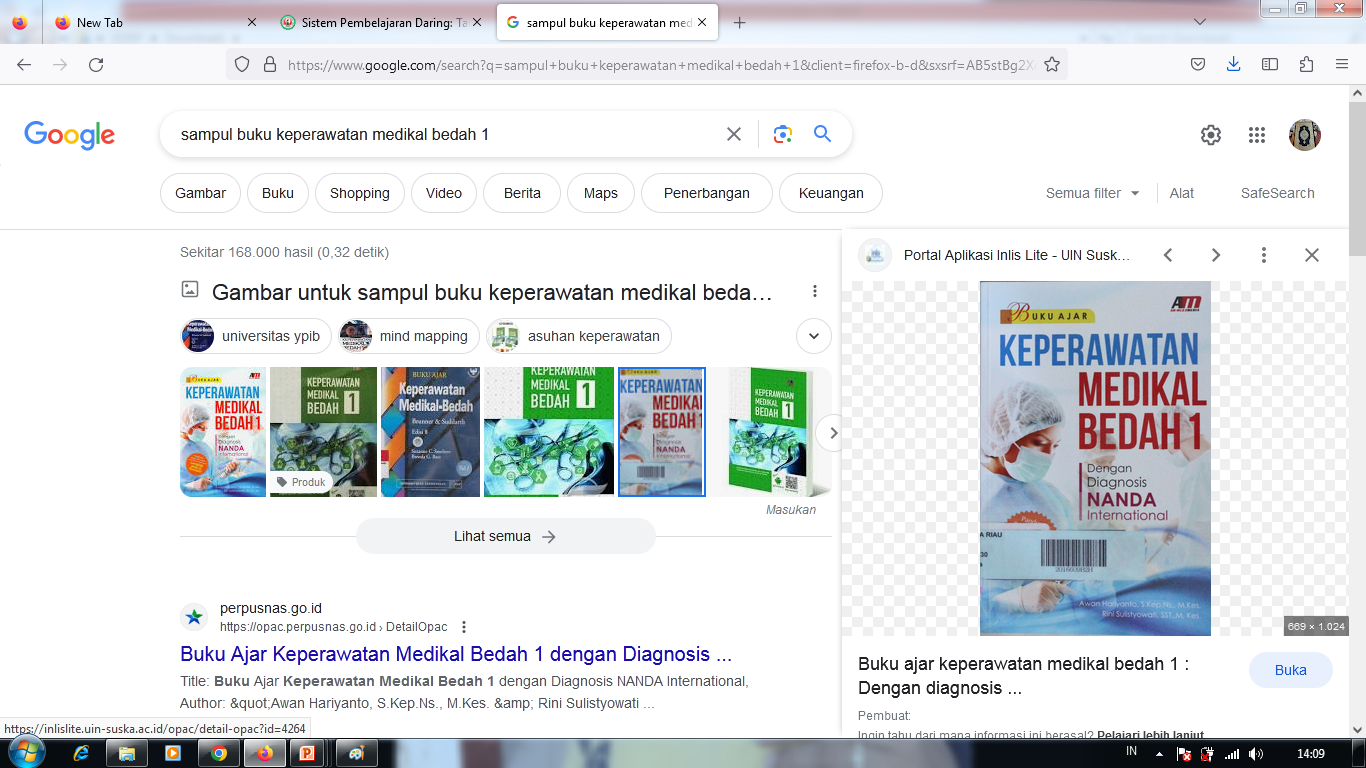Open Google account profile picture
This screenshot has height=768, width=1366.
click(x=1305, y=135)
